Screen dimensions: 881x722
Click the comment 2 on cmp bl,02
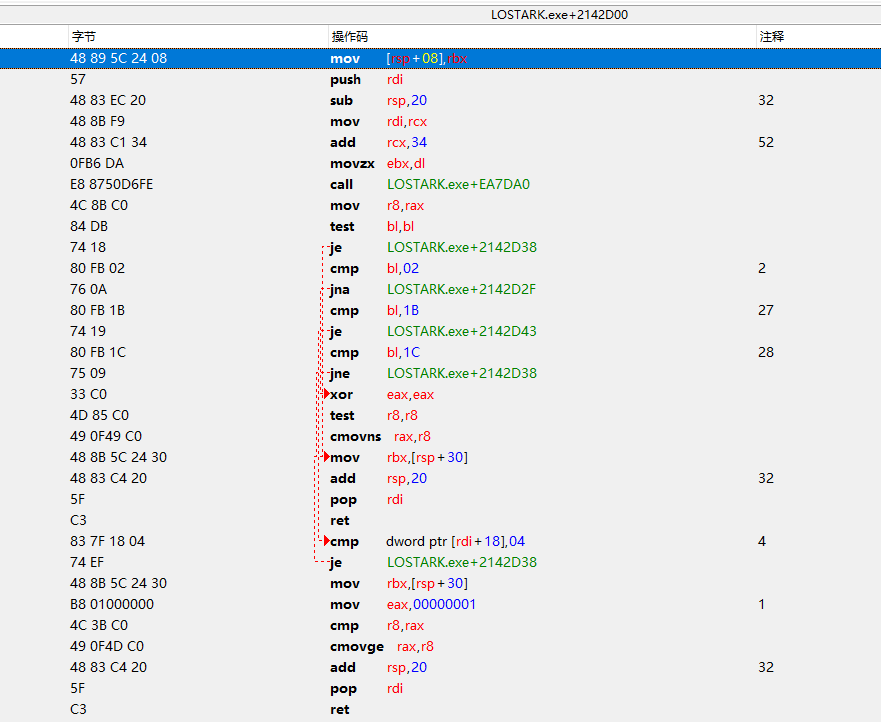click(762, 269)
